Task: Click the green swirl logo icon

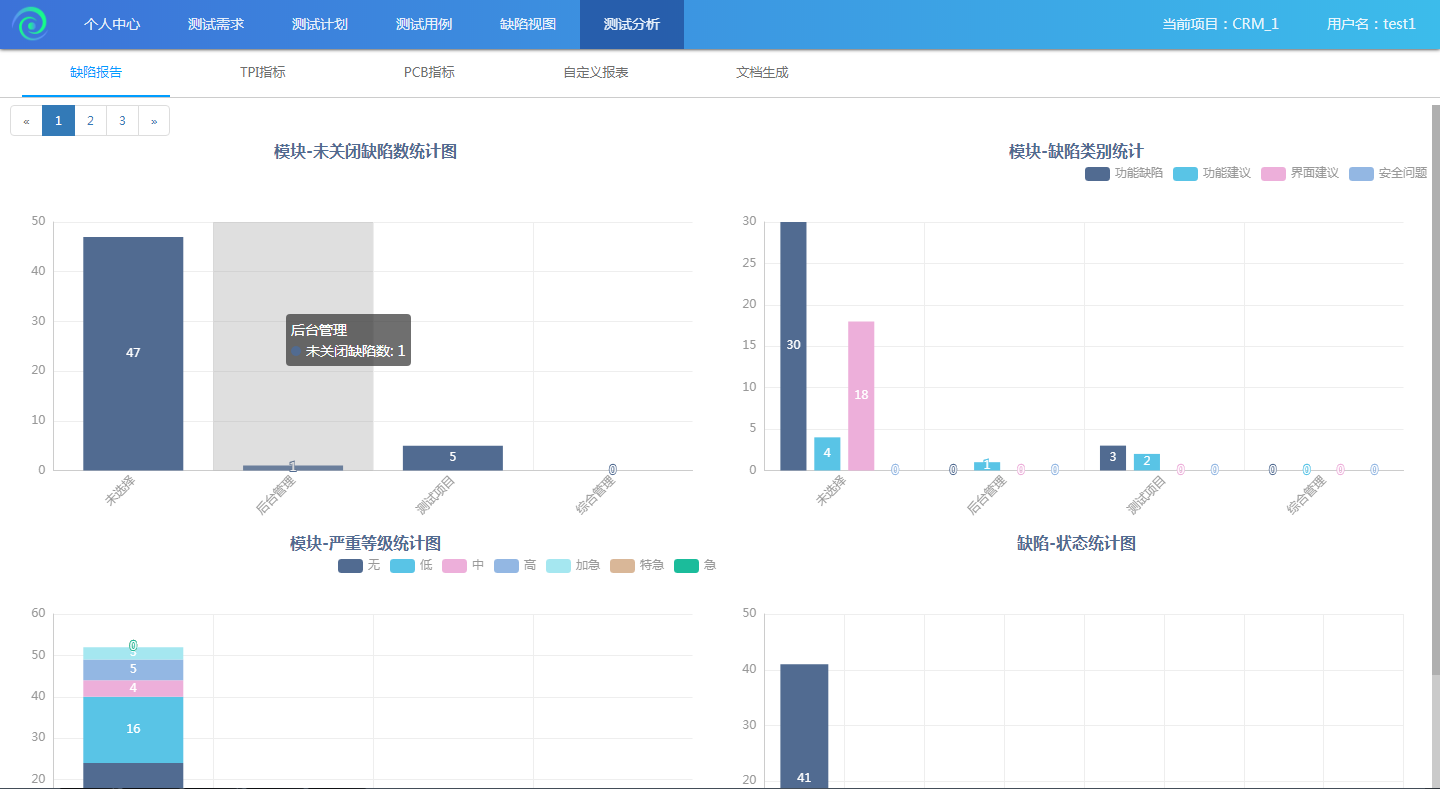Action: tap(30, 24)
